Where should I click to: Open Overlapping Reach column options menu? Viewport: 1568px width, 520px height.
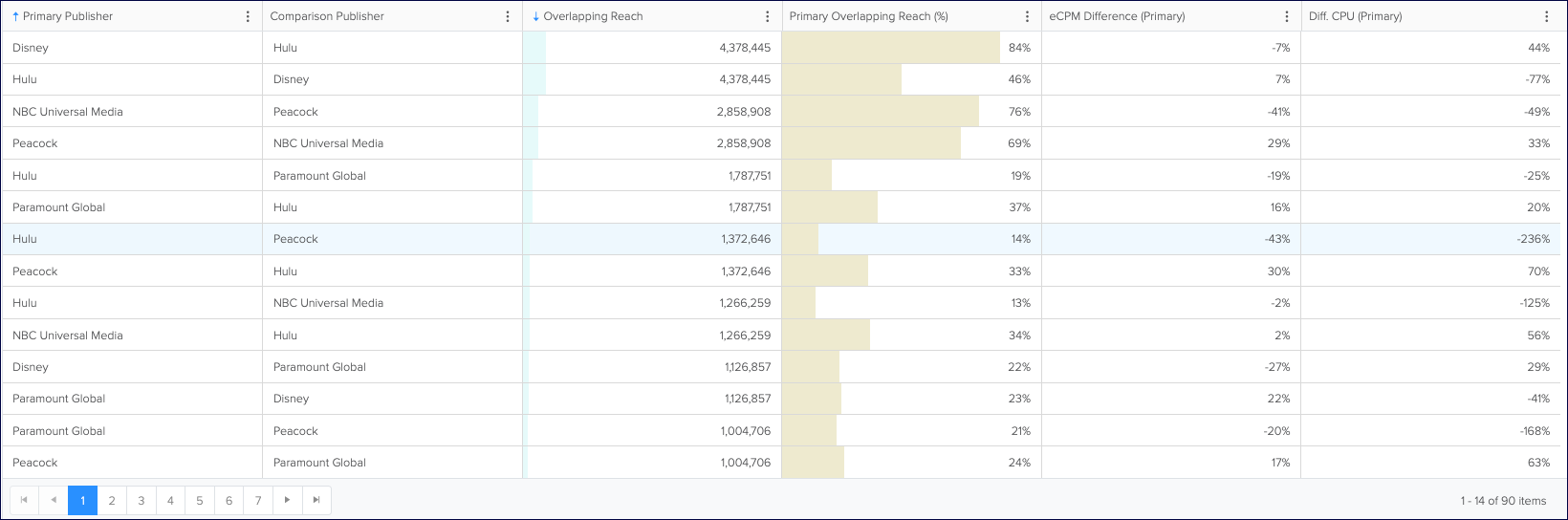pyautogui.click(x=768, y=16)
